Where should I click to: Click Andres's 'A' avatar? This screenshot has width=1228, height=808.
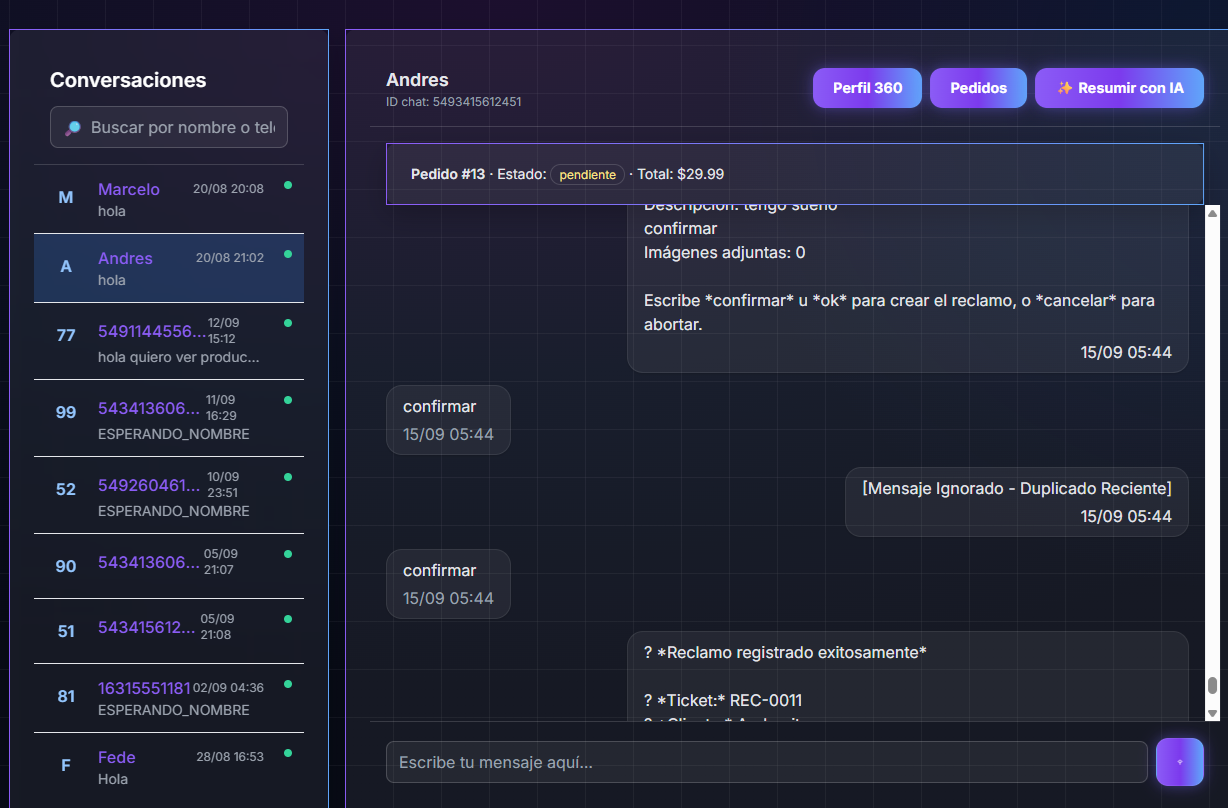(x=65, y=266)
